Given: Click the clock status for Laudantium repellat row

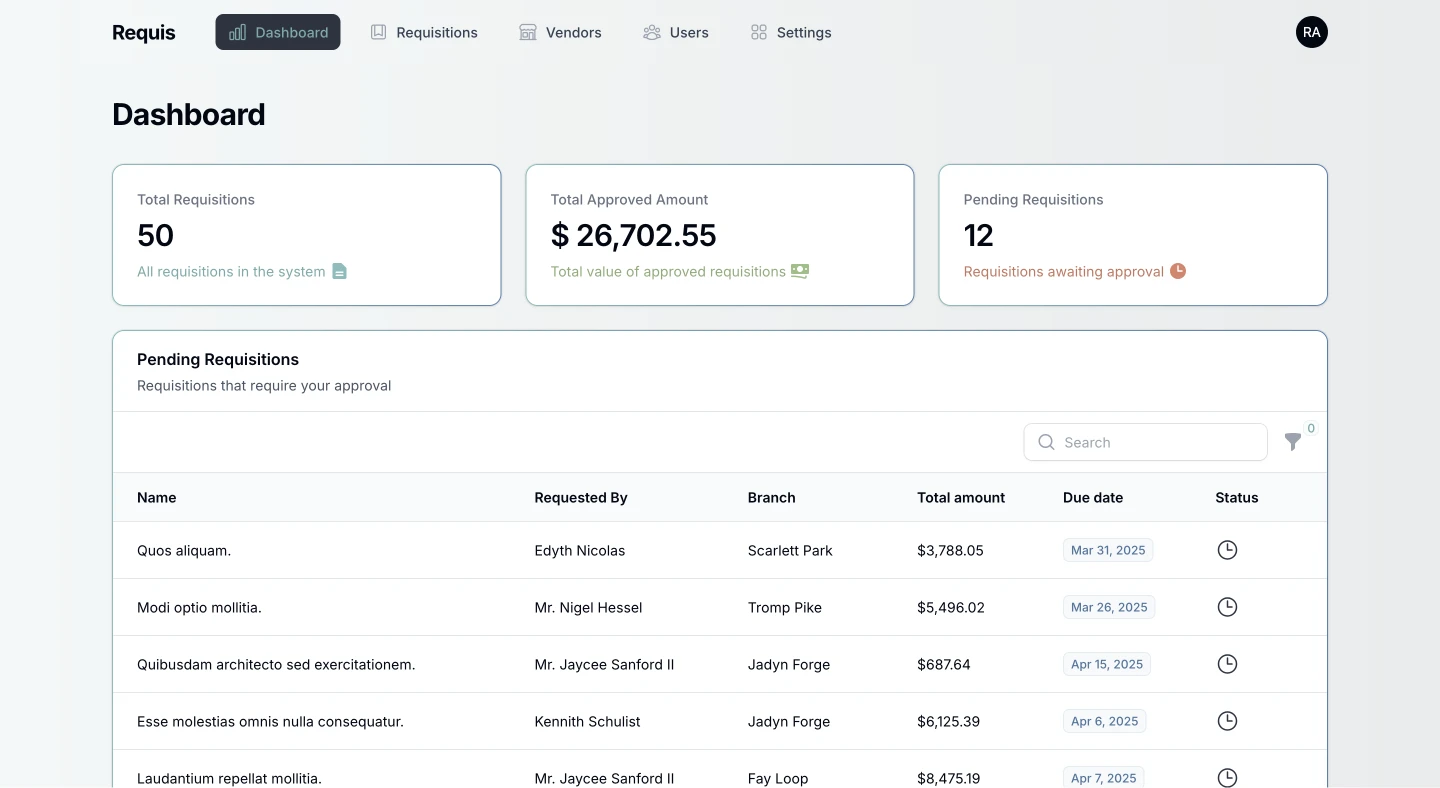Looking at the screenshot, I should click(x=1227, y=778).
